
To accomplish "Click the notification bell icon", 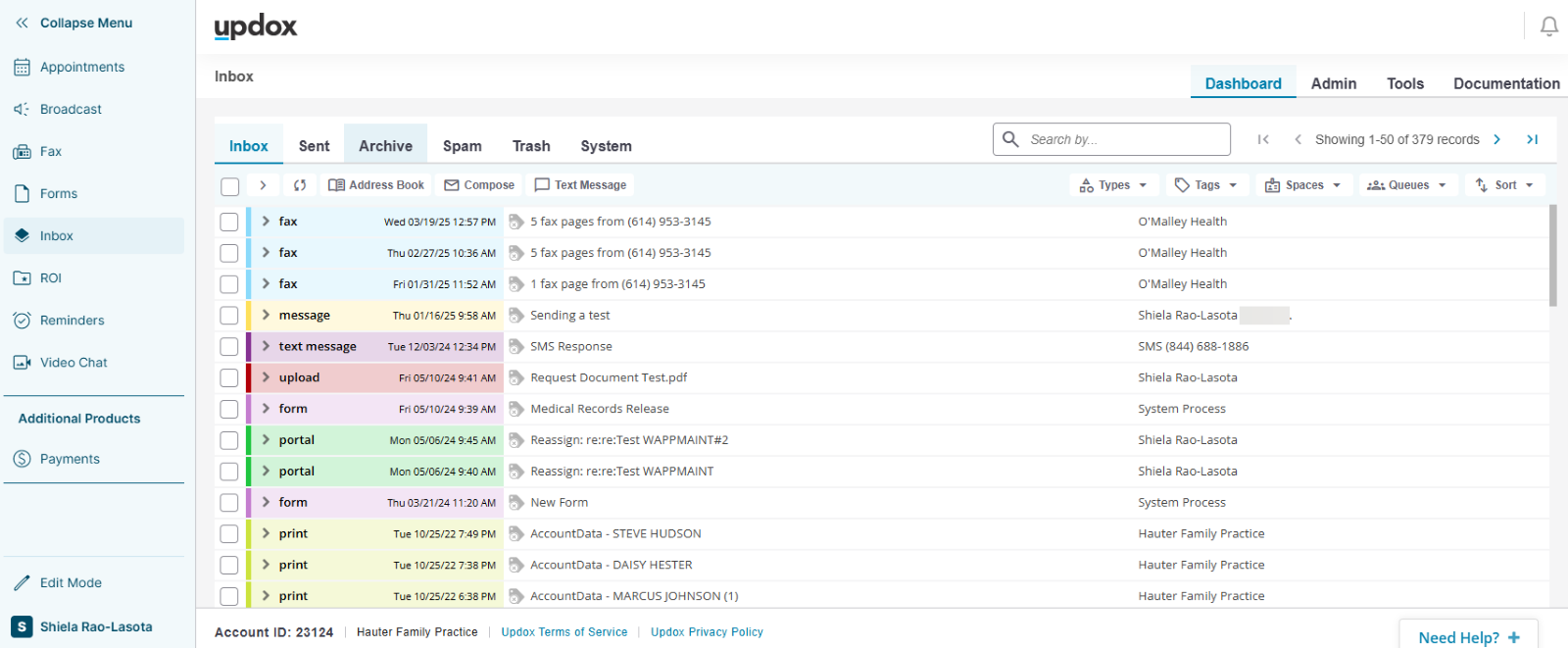I will click(1549, 26).
